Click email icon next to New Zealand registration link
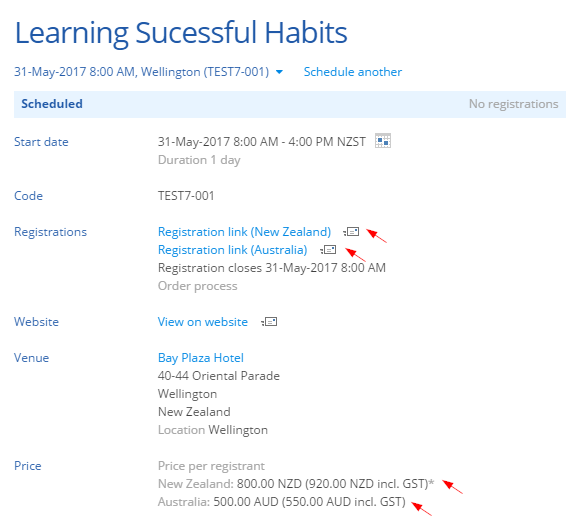 [351, 232]
